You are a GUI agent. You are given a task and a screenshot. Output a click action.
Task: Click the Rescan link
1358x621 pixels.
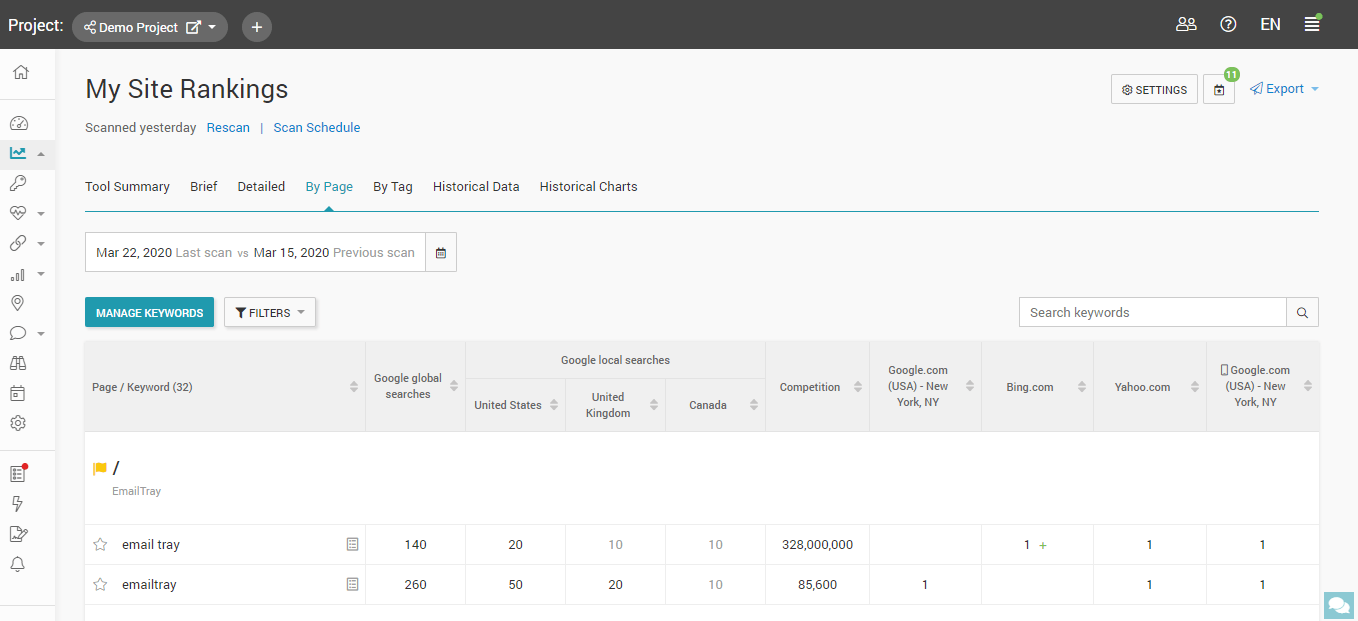pos(228,128)
